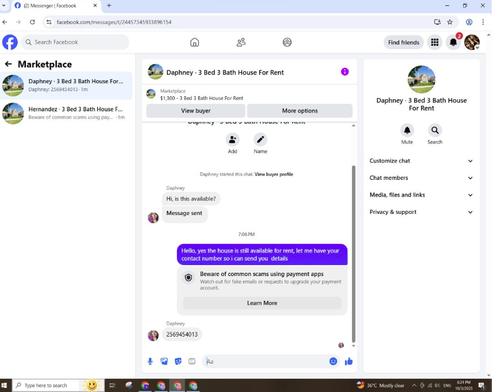The width and height of the screenshot is (500, 392).
Task: Click the Find friends button
Action: (403, 42)
